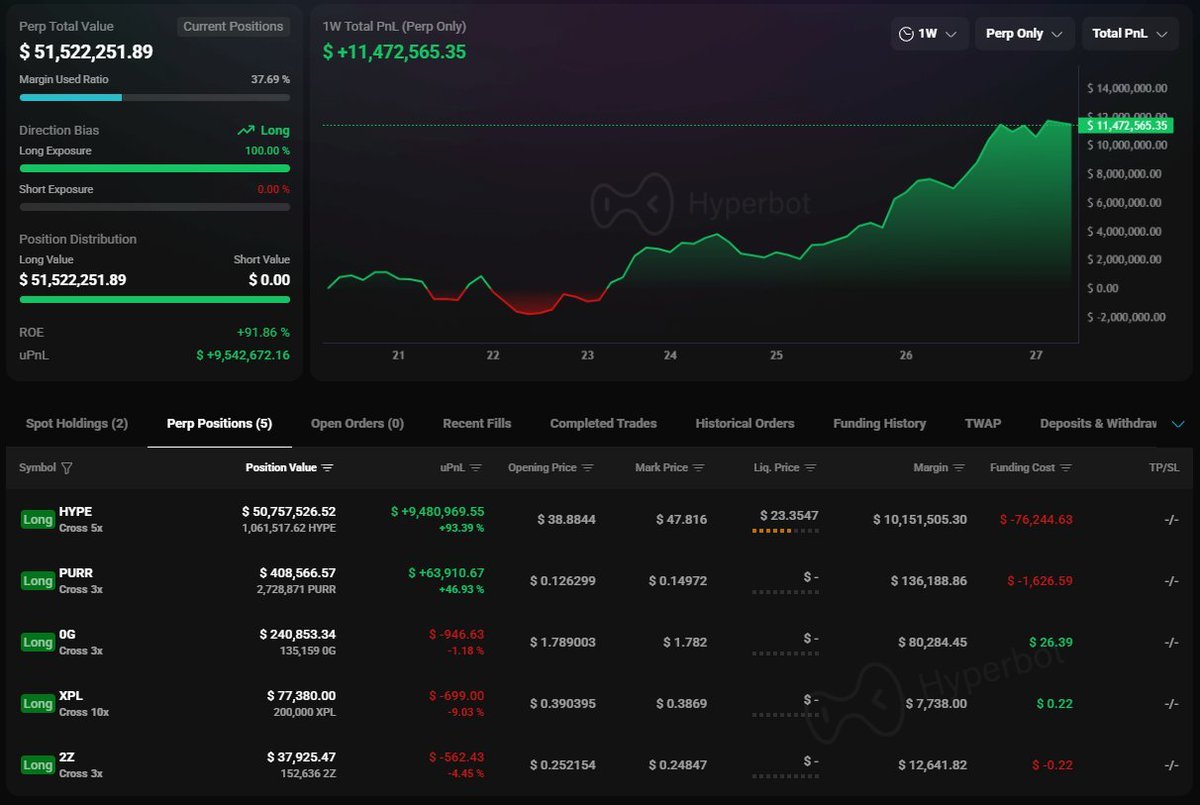
Task: Open the Perp Only dropdown
Action: [x=1024, y=34]
